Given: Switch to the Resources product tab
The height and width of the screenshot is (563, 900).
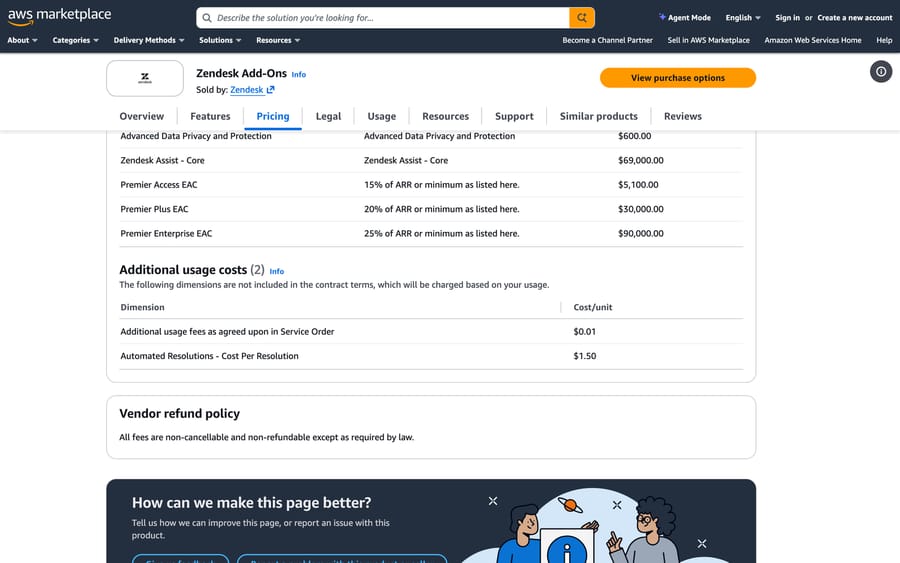Looking at the screenshot, I should coord(445,116).
